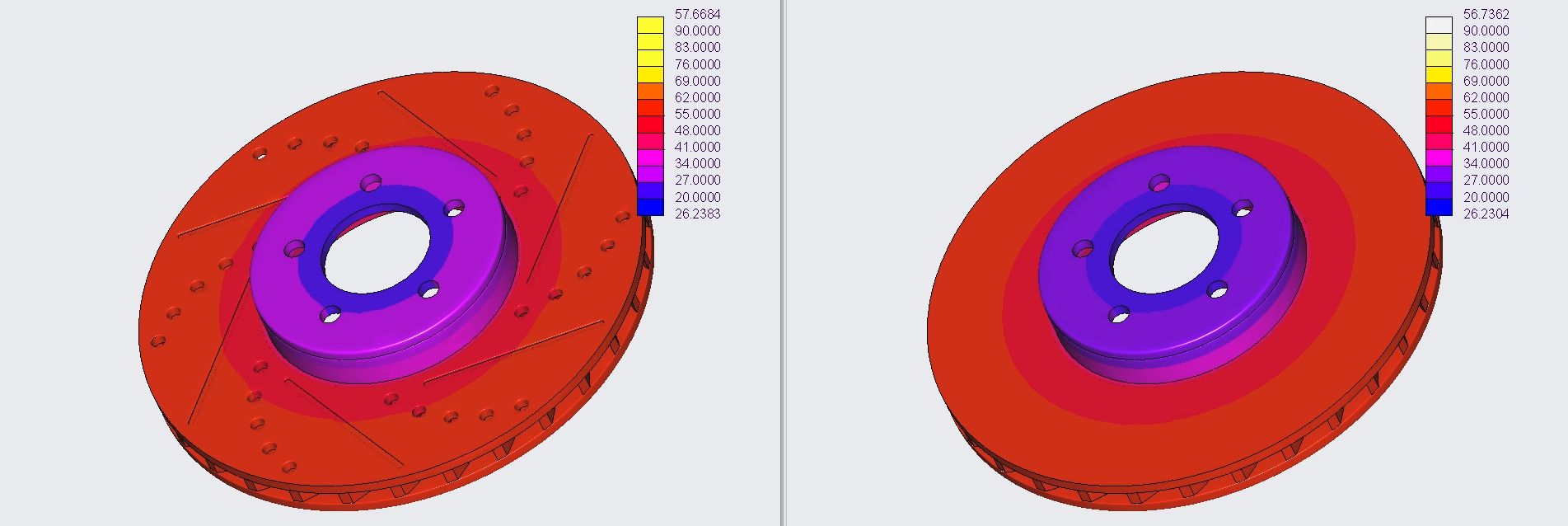
Task: Select the 34.0000 label in right legend
Action: pyautogui.click(x=1486, y=163)
